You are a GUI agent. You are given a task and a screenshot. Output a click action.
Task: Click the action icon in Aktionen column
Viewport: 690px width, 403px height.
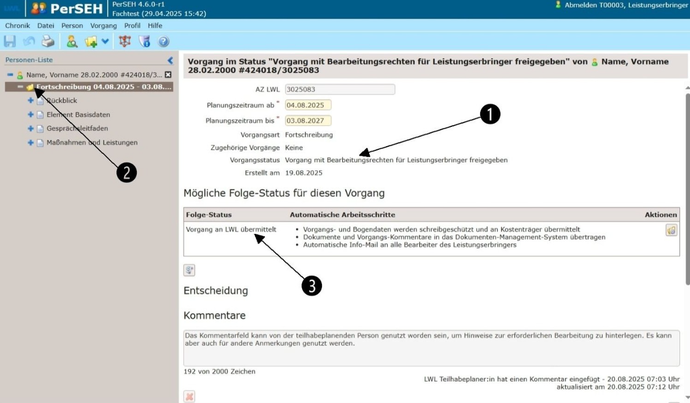tap(671, 230)
